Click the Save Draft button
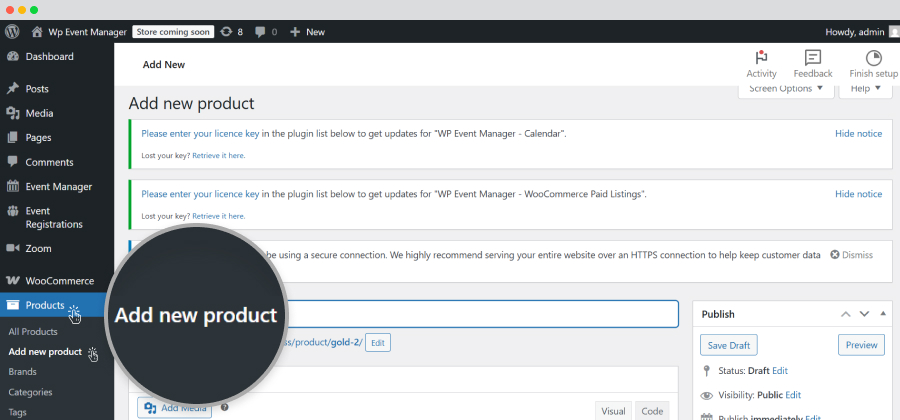900x420 pixels. pyautogui.click(x=728, y=345)
